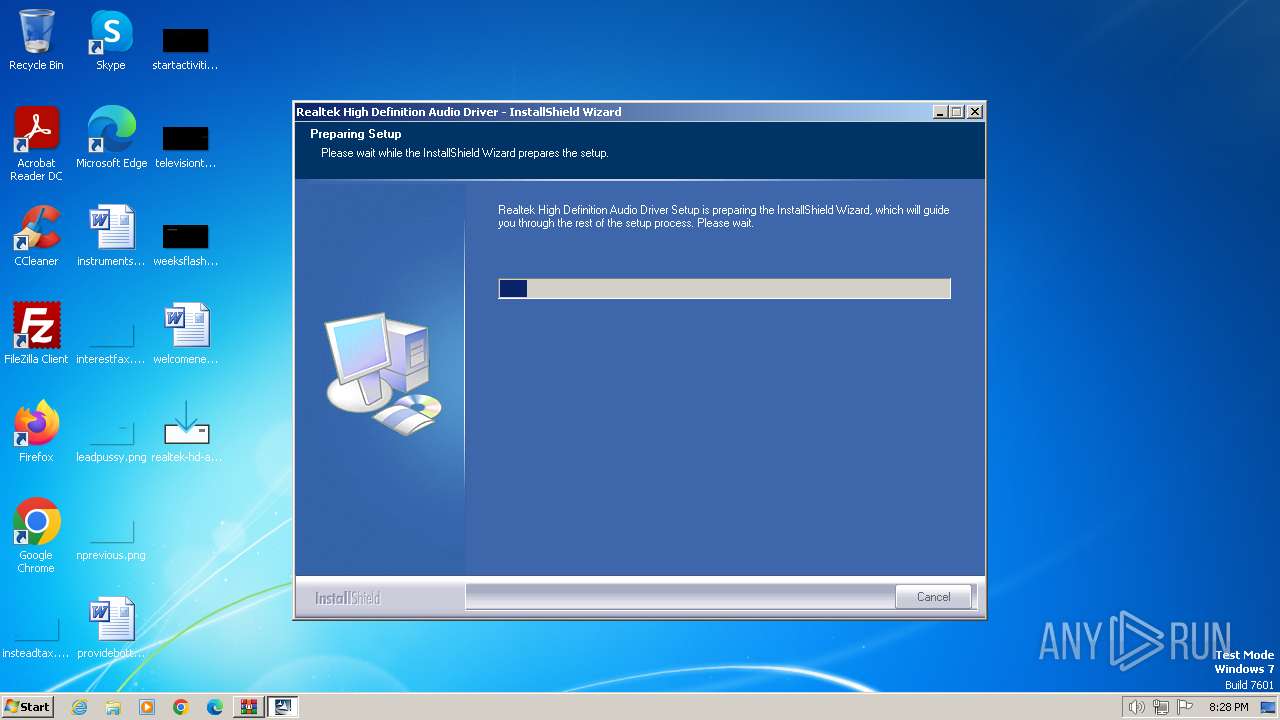Image resolution: width=1280 pixels, height=720 pixels.
Task: Select the nprevious.png desktop file
Action: coord(111,540)
